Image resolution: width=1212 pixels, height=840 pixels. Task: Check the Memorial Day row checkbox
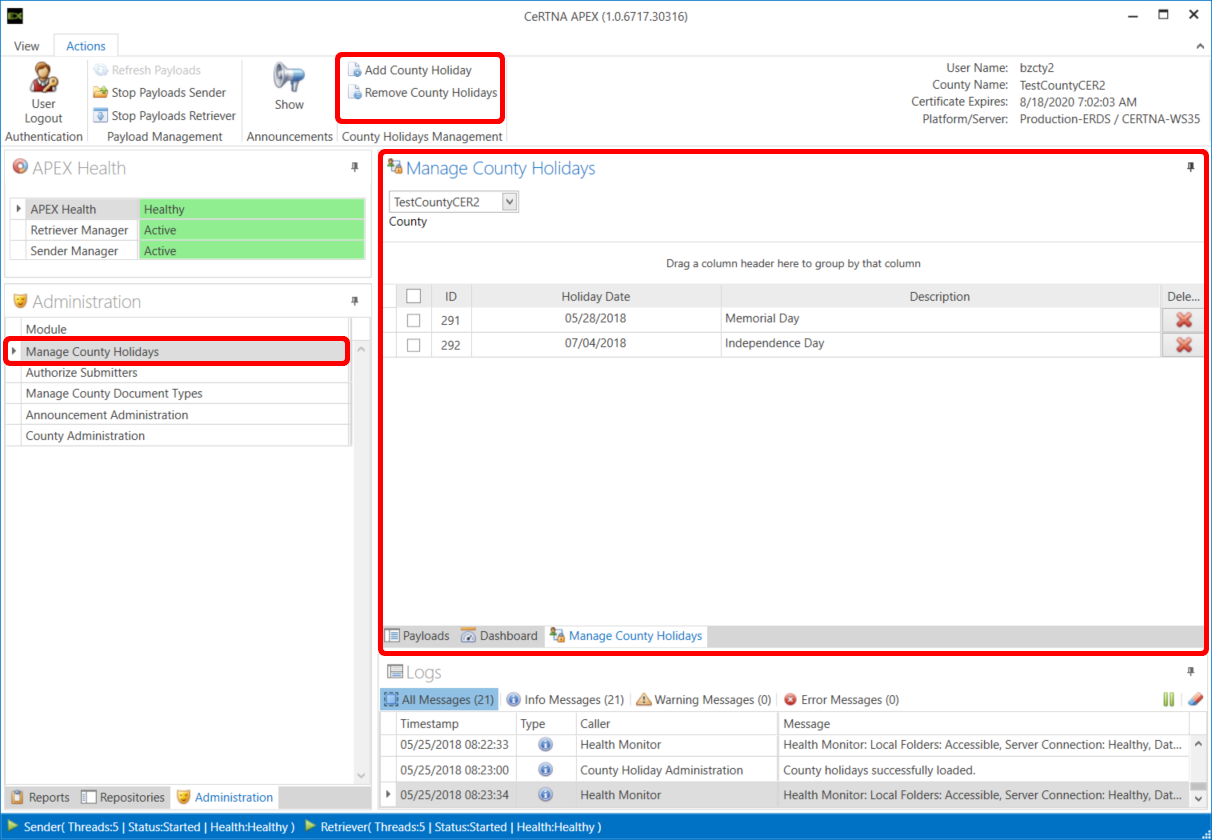(x=414, y=320)
